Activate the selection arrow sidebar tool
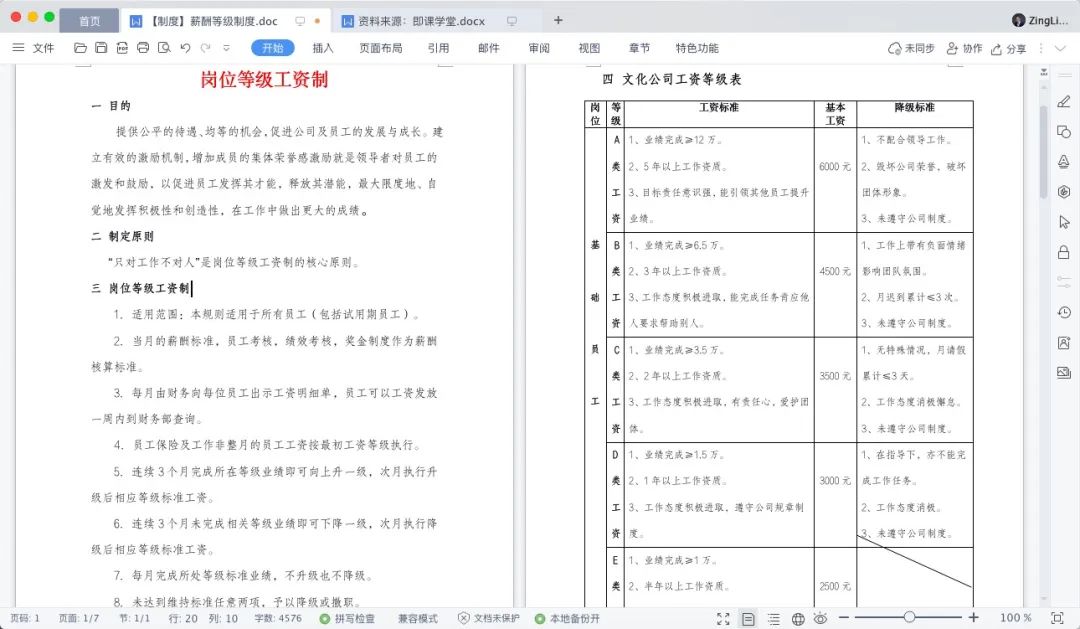The image size is (1080, 629). [1064, 222]
